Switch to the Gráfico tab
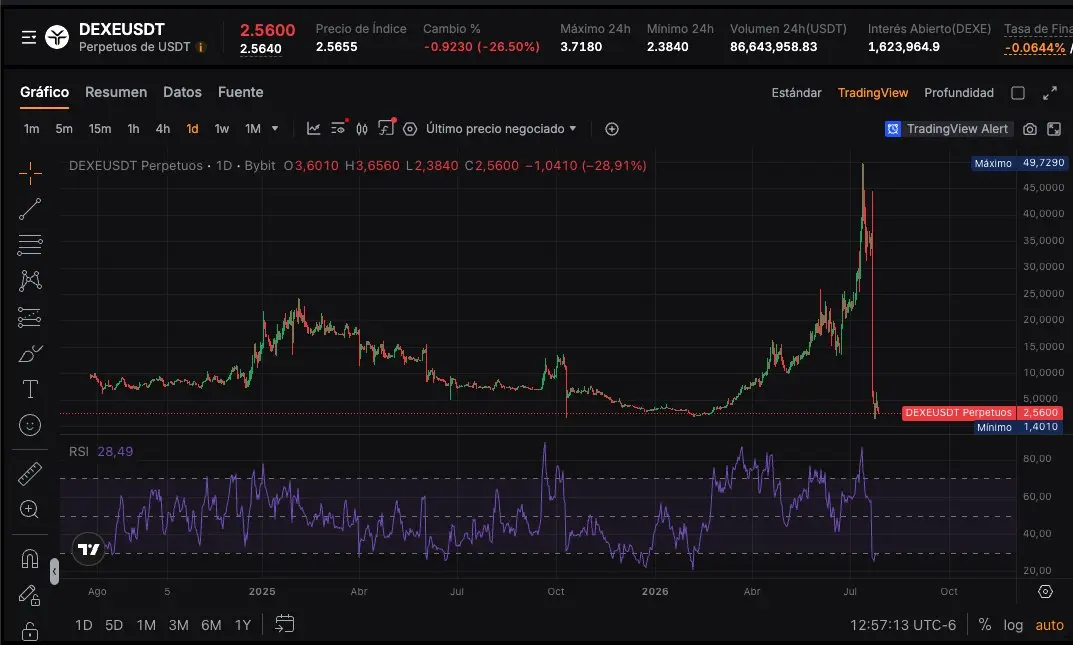Screen dimensions: 1073x645 (x=44, y=92)
